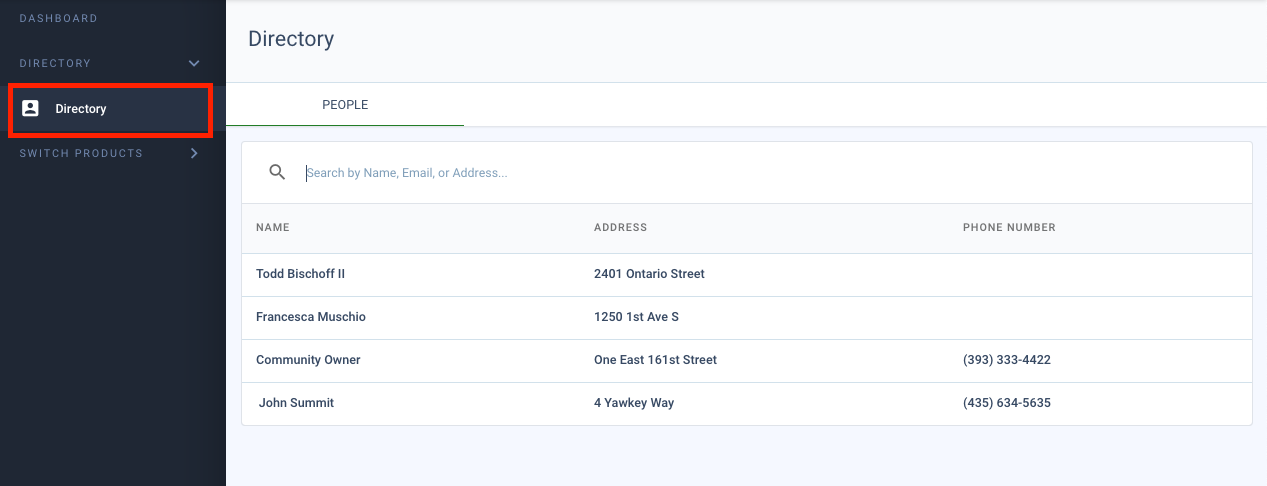
Task: Select the PEOPLE tab
Action: 345,105
